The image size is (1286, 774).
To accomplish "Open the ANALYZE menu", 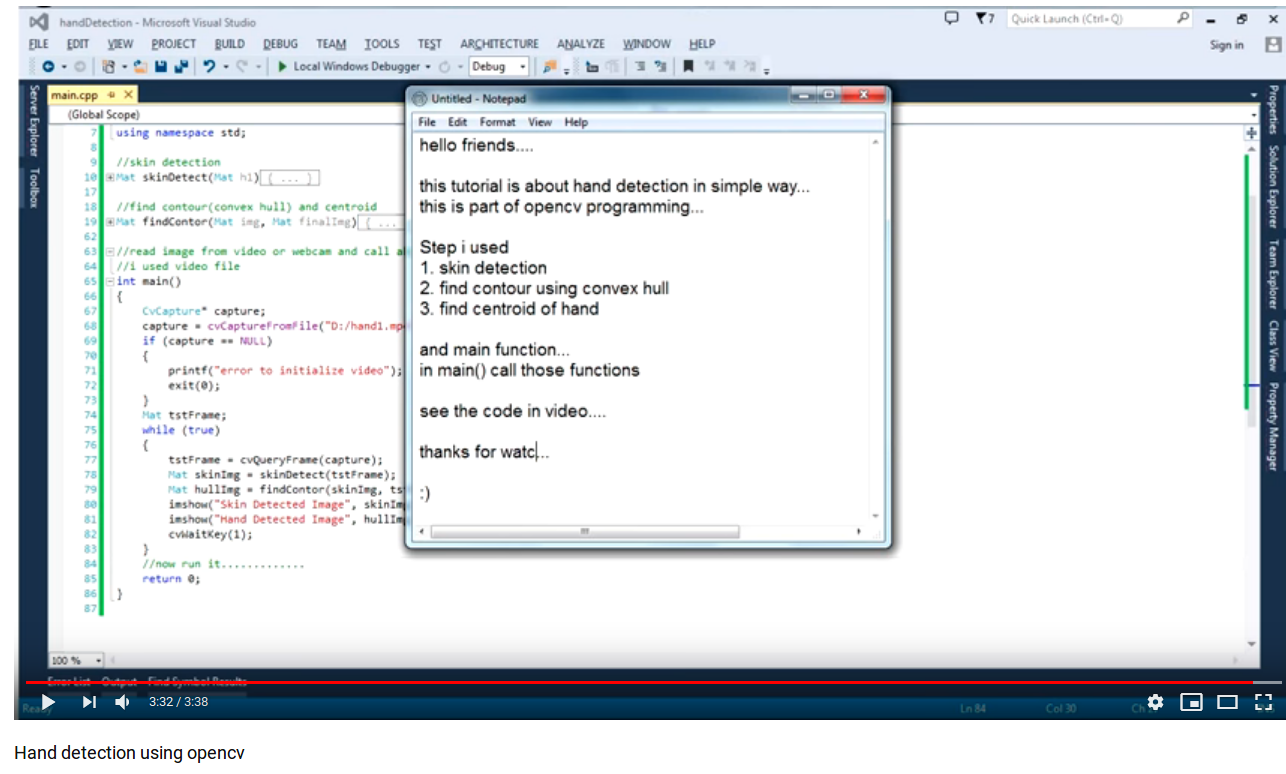I will pyautogui.click(x=581, y=44).
